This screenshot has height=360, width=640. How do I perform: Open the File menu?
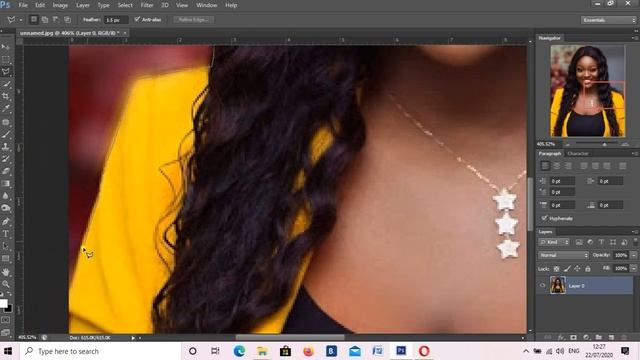click(x=23, y=5)
